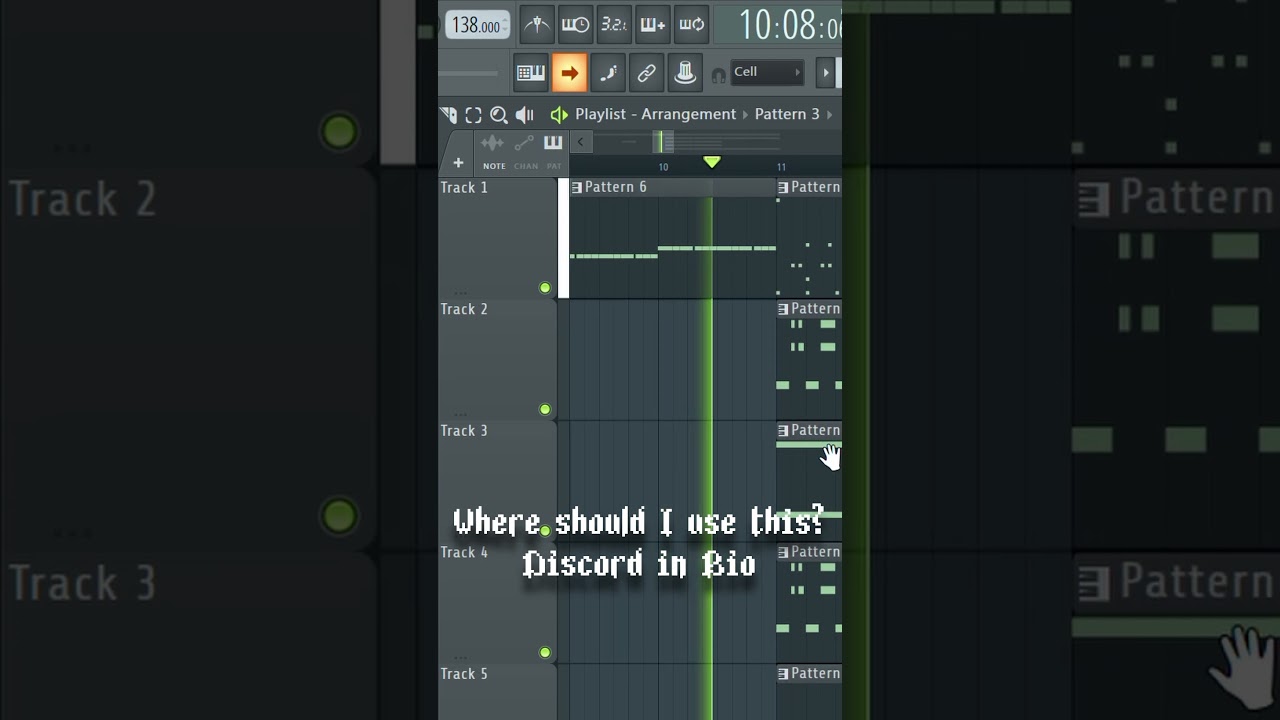Select the Pattern 6 clip on Track 1
1280x720 pixels.
pos(672,240)
